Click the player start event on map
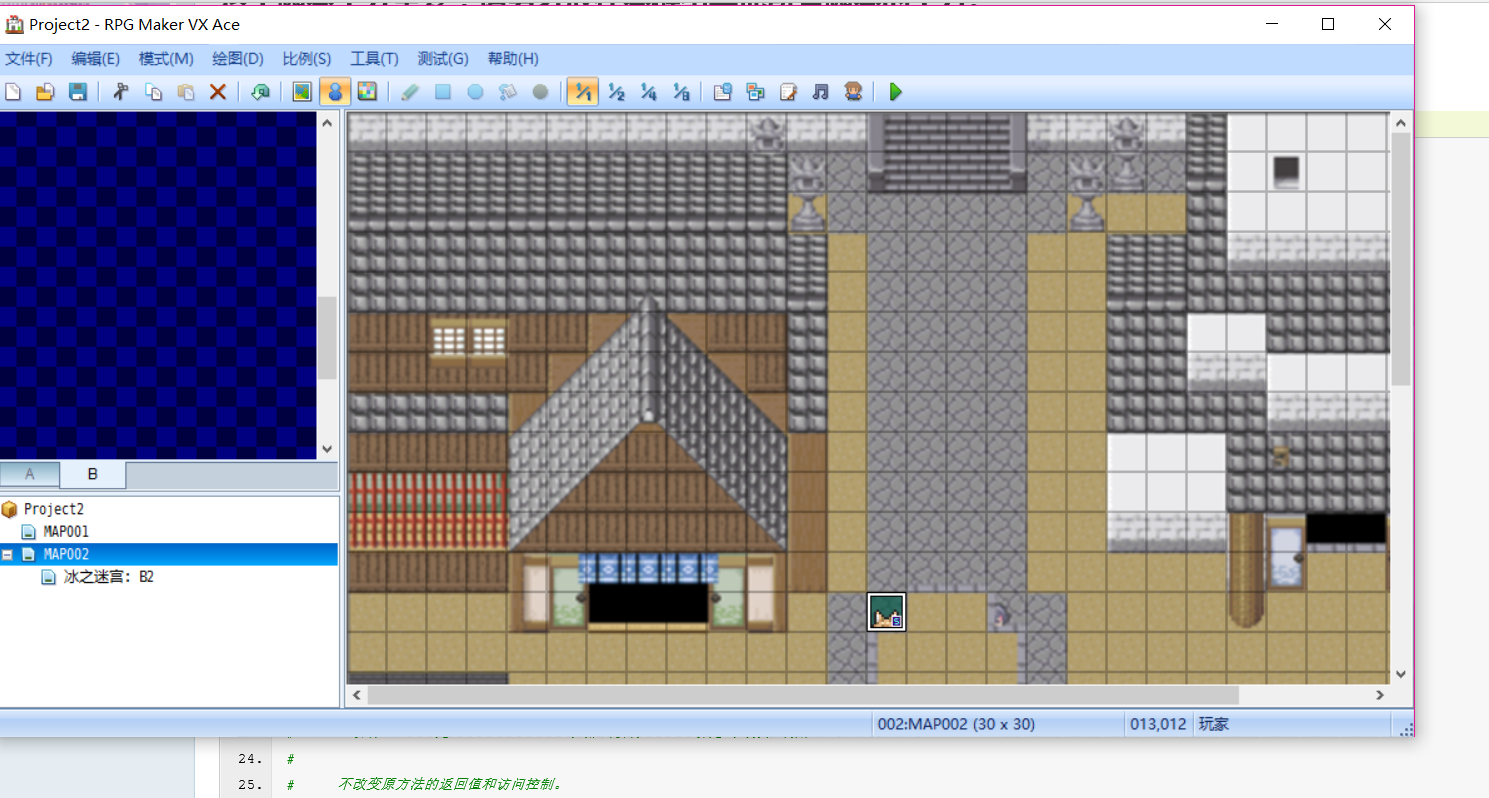 coord(886,612)
